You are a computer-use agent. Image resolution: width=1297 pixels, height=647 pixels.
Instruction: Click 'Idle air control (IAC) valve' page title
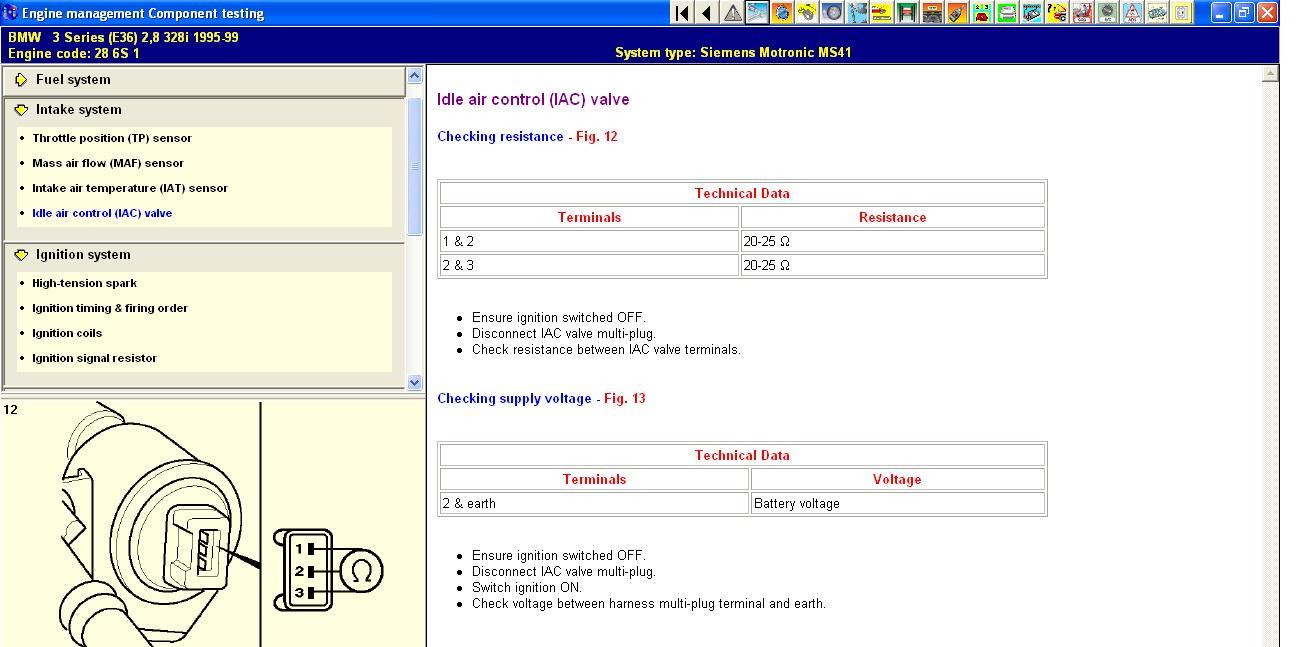(x=533, y=100)
